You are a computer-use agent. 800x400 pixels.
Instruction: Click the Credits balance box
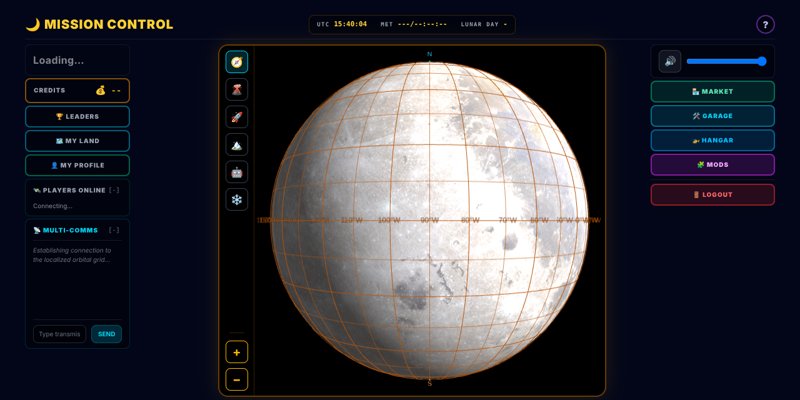pyautogui.click(x=78, y=90)
